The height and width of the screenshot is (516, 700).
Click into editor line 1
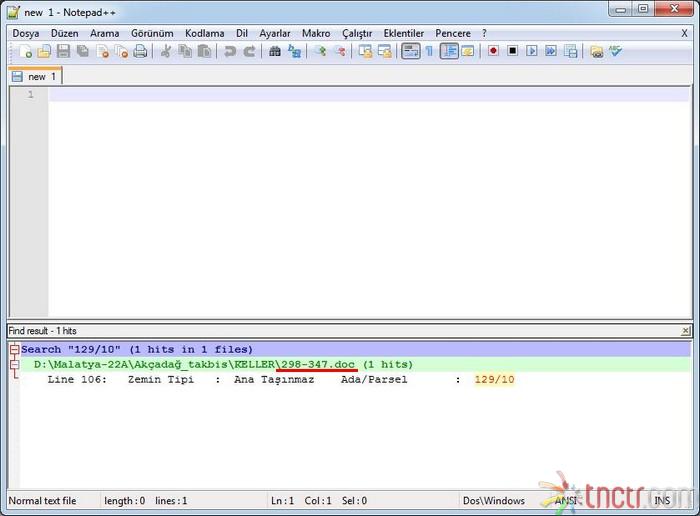coord(369,95)
